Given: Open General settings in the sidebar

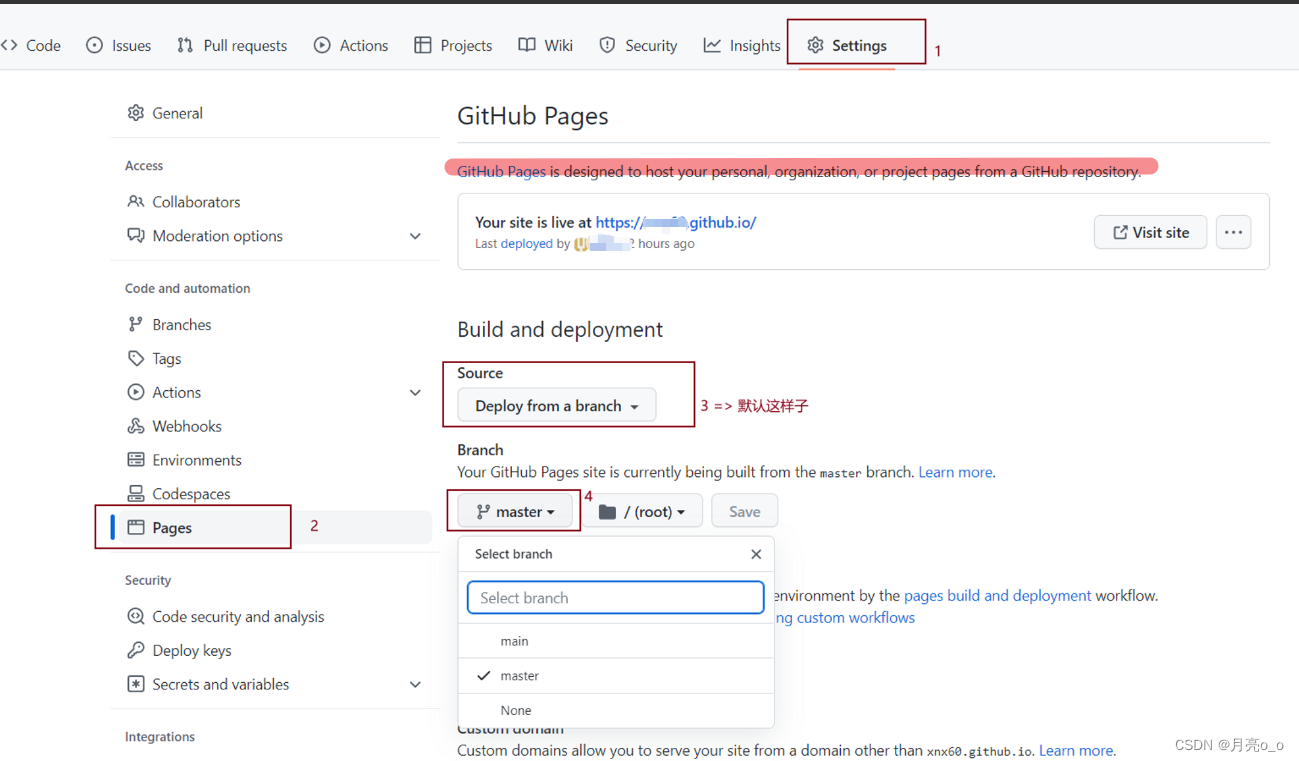Looking at the screenshot, I should click(x=274, y=113).
